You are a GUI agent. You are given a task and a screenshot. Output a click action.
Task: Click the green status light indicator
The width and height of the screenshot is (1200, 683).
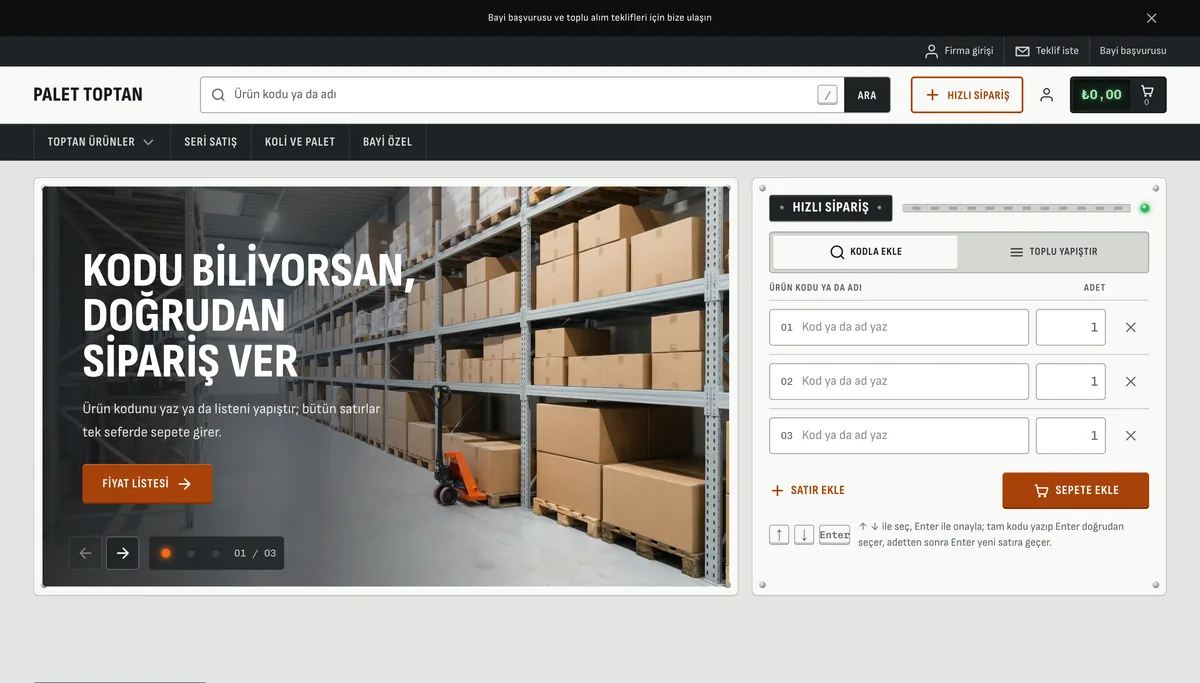1144,208
